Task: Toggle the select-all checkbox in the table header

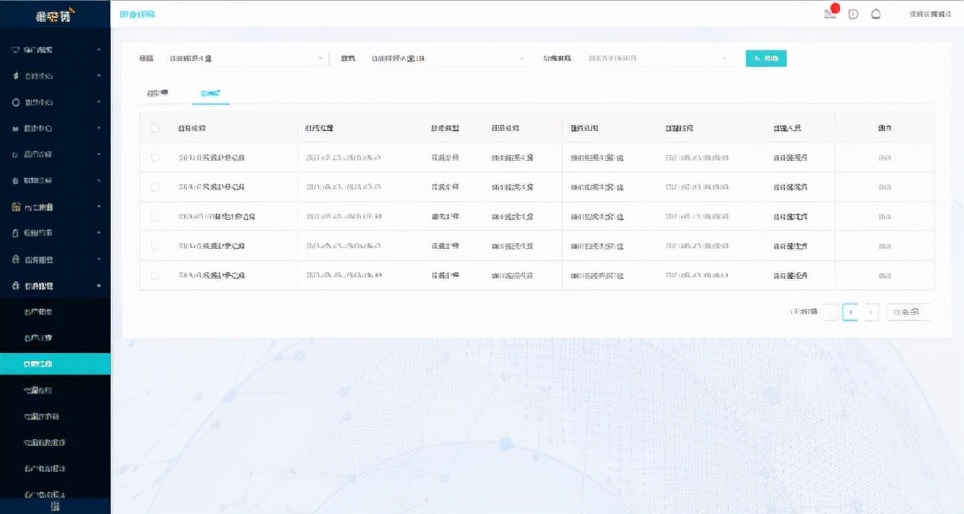Action: (x=154, y=128)
